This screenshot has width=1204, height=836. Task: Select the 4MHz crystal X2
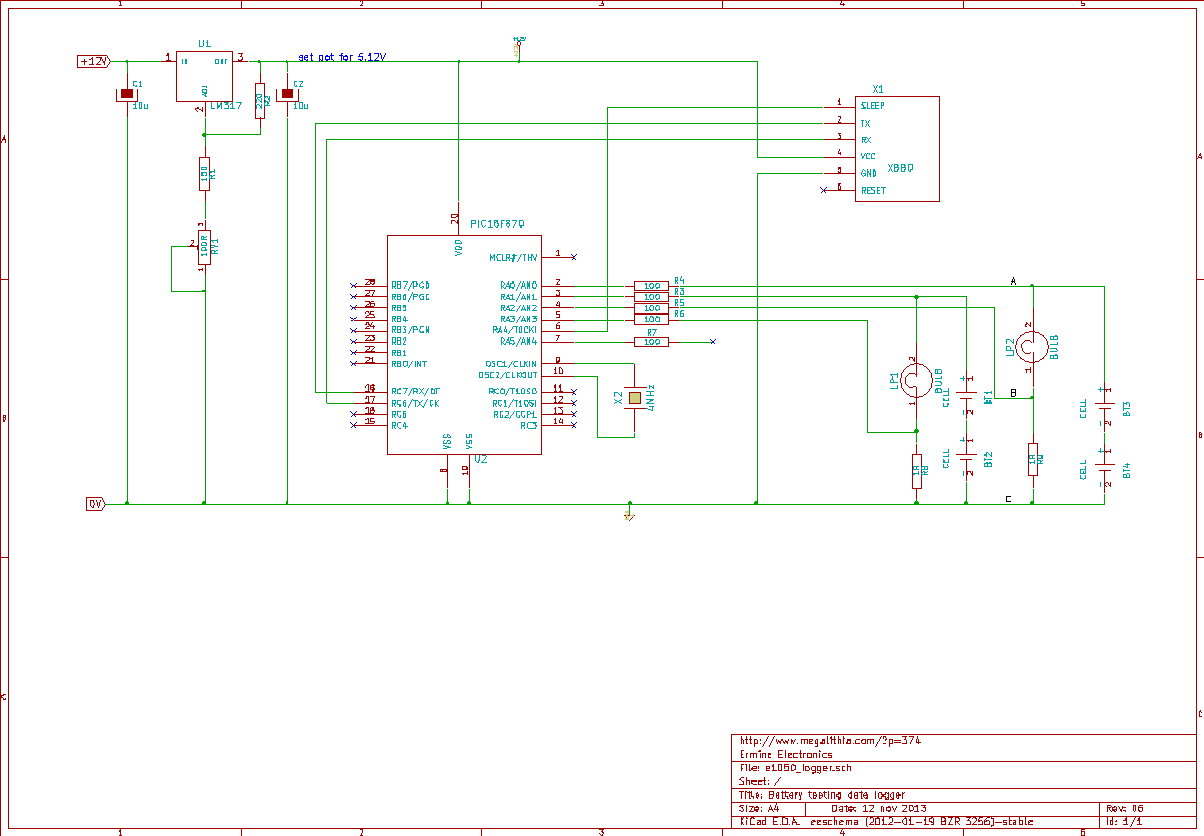tap(635, 397)
